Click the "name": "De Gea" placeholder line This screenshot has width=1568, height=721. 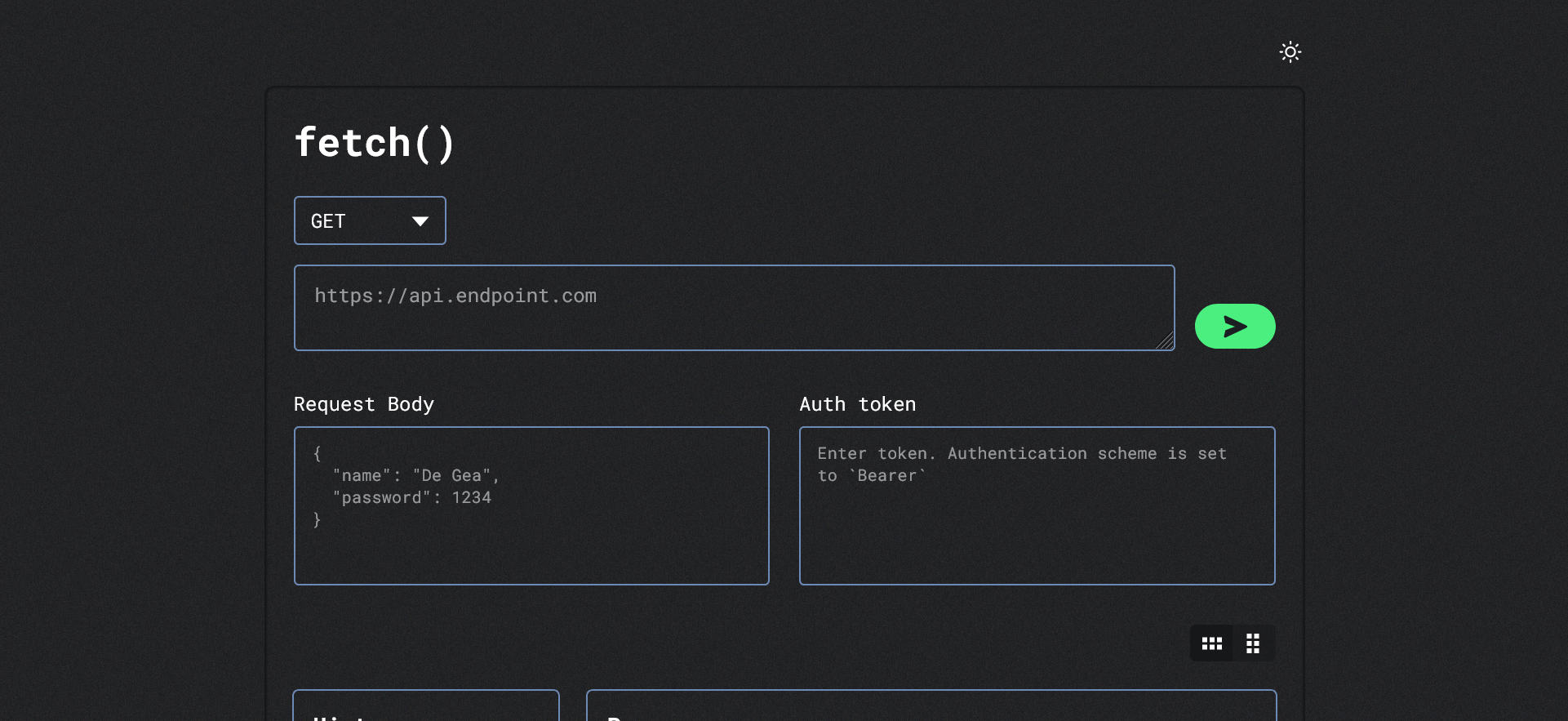click(x=415, y=475)
